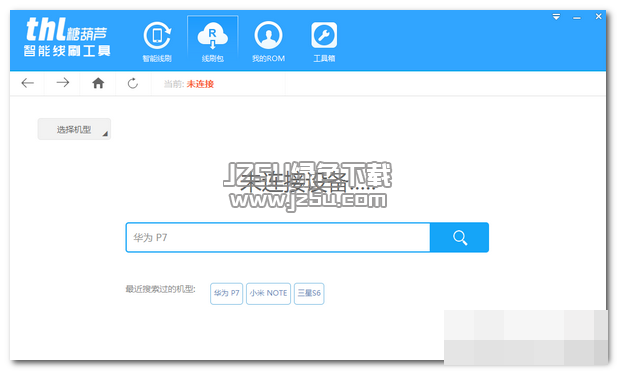This screenshot has height=371, width=617.
Task: Minimize the thl flash tool window
Action: (577, 17)
